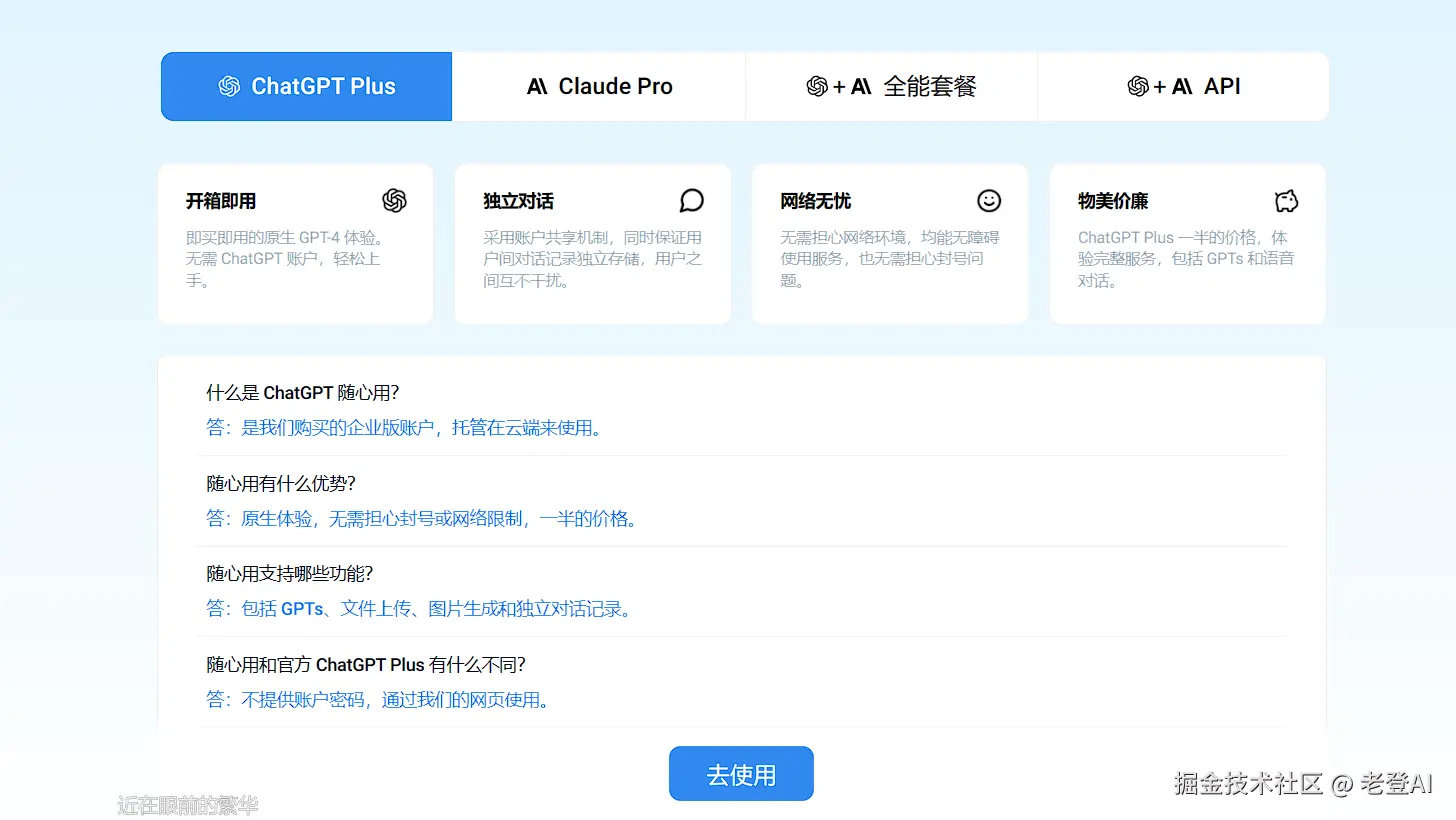The height and width of the screenshot is (820, 1456).
Task: Click the OpenAI icon on 开箱即用 card
Action: (x=394, y=201)
